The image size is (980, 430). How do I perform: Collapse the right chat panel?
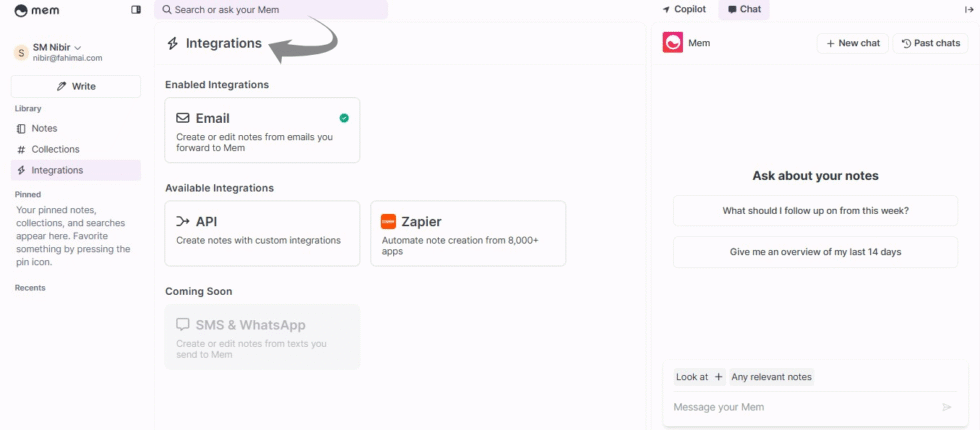pyautogui.click(x=968, y=9)
